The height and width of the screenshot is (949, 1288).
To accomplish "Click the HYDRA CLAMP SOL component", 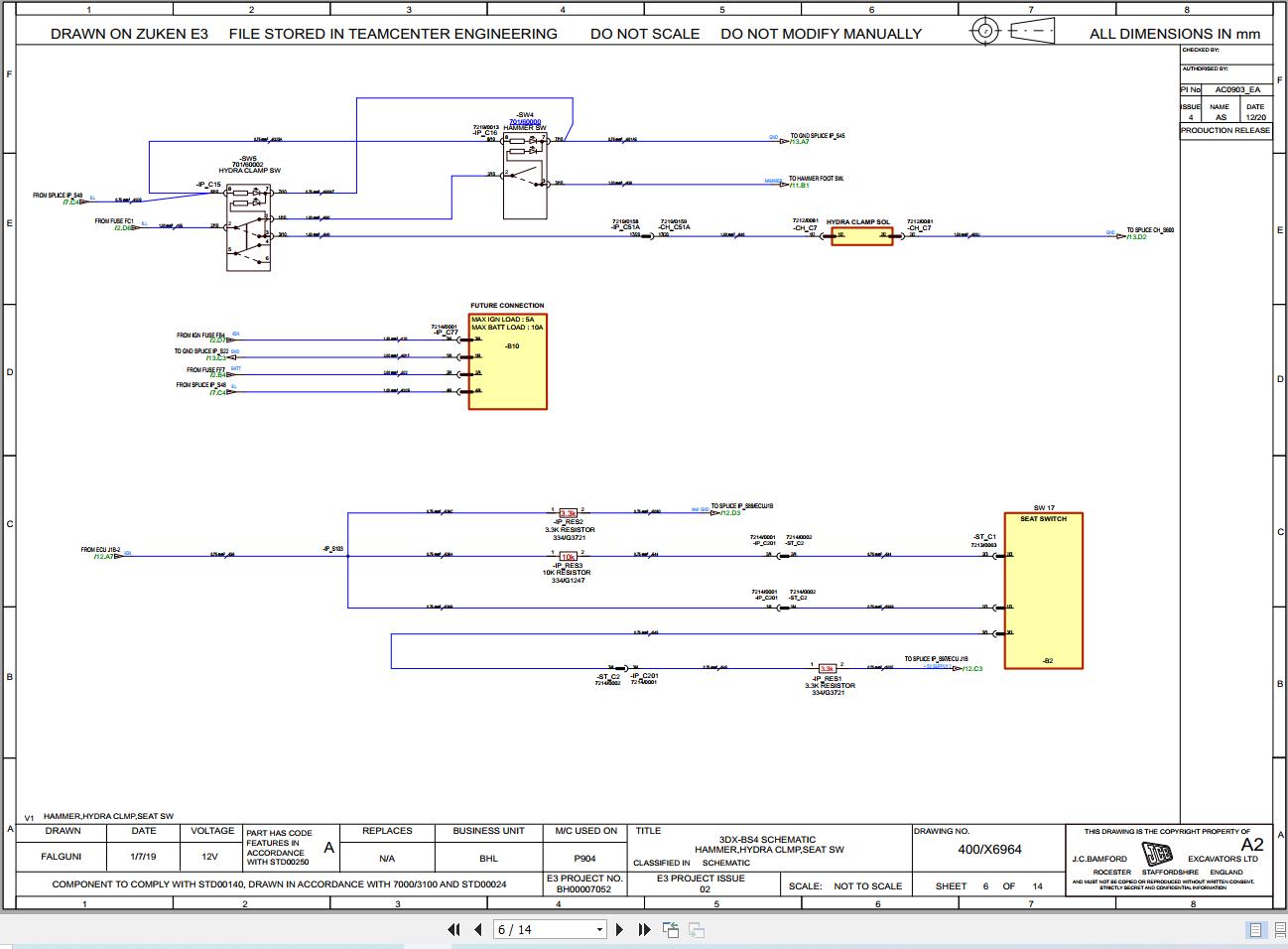I will (x=862, y=235).
